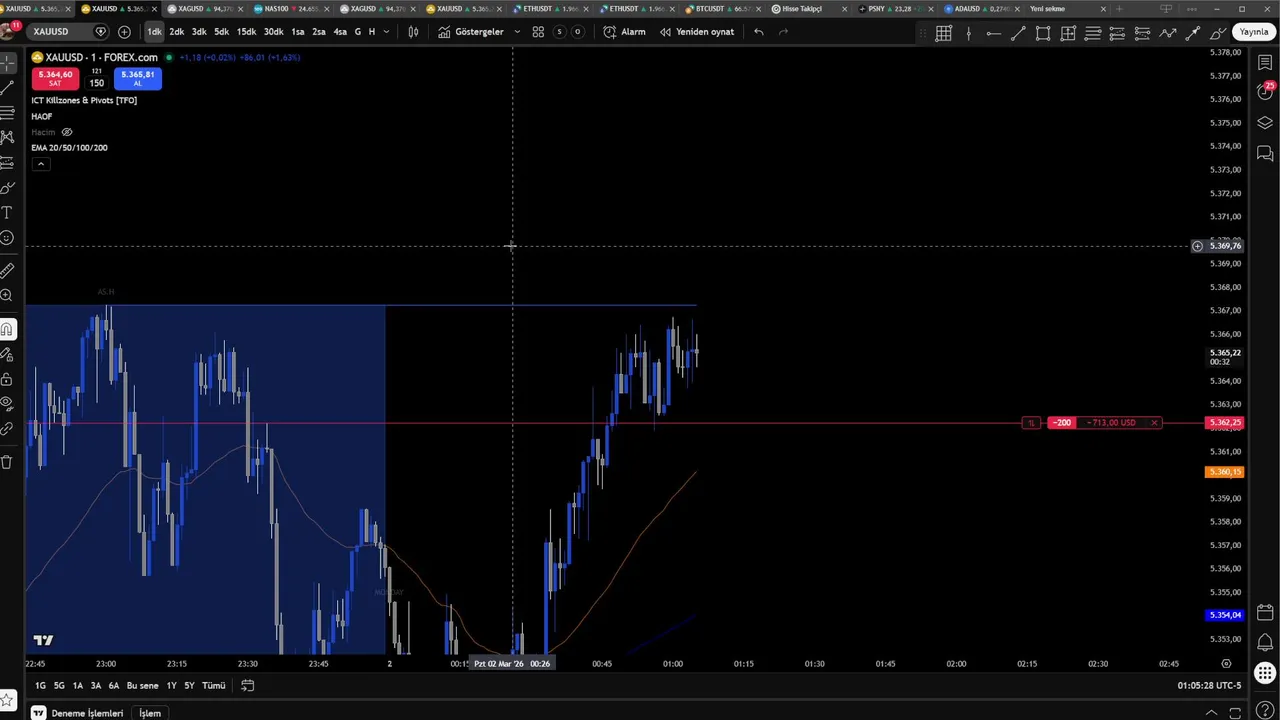This screenshot has height=720, width=1280.
Task: Select the brush favorite drawing tool
Action: (x=1218, y=33)
